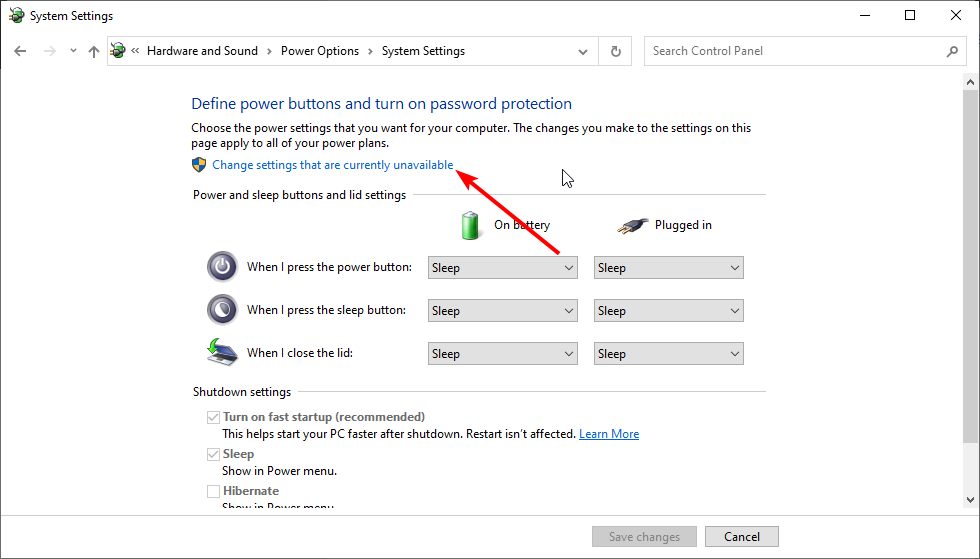Click Change settings that are currently unavailable
Viewport: 980px width, 559px height.
(x=332, y=165)
